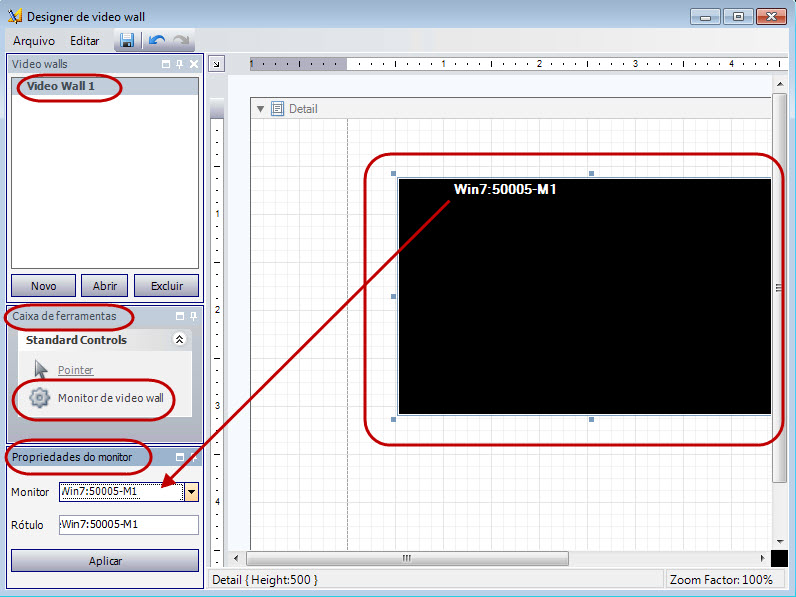Click the horizontal scrollbar left arrow
This screenshot has height=597, width=796.
point(236,558)
